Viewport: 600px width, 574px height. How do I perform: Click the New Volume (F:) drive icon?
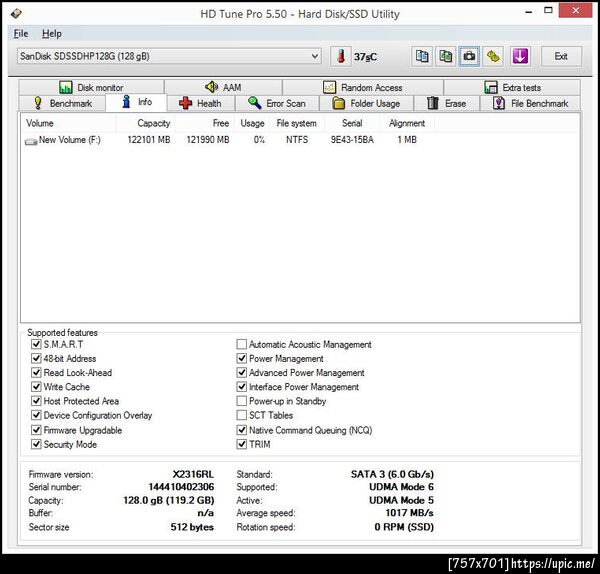pyautogui.click(x=31, y=141)
